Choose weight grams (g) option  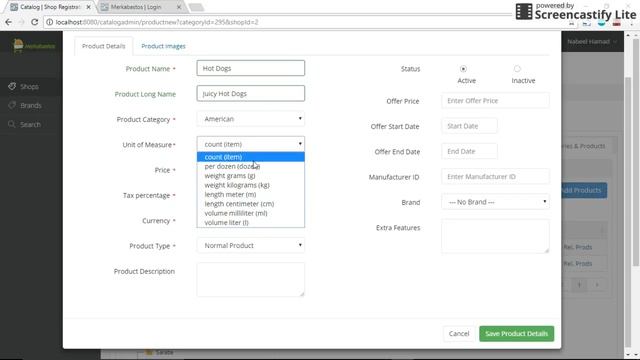(x=251, y=176)
